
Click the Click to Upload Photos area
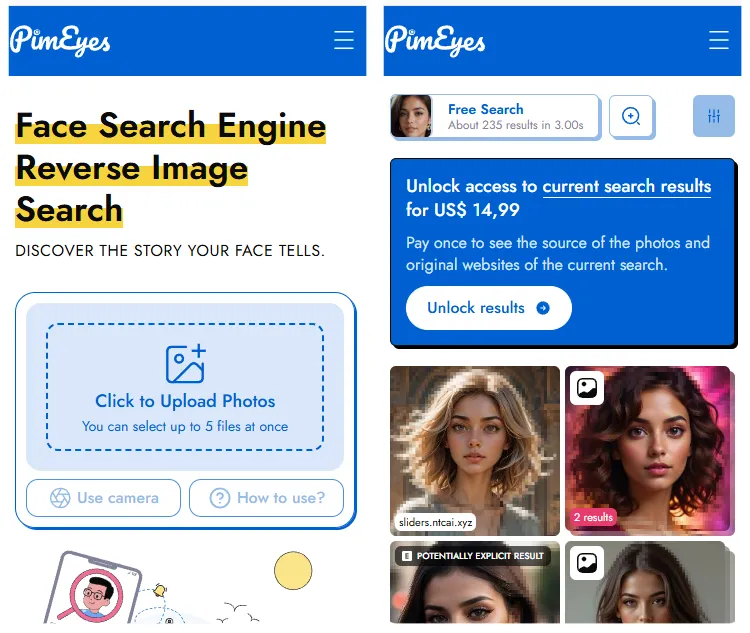[x=185, y=387]
